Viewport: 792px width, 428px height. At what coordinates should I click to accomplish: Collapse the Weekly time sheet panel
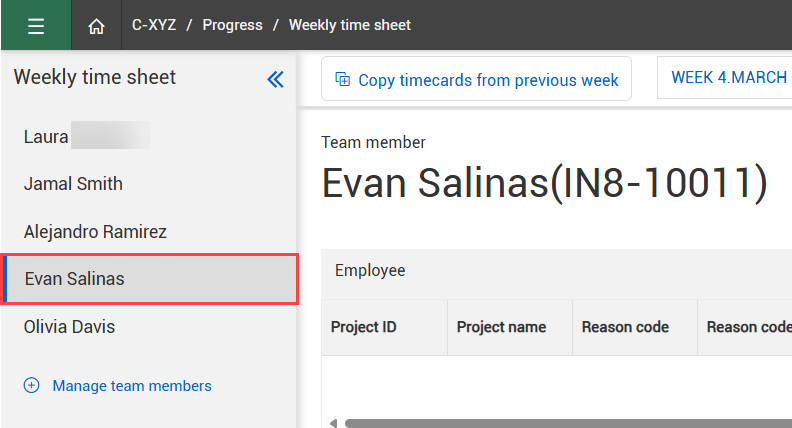(x=276, y=79)
